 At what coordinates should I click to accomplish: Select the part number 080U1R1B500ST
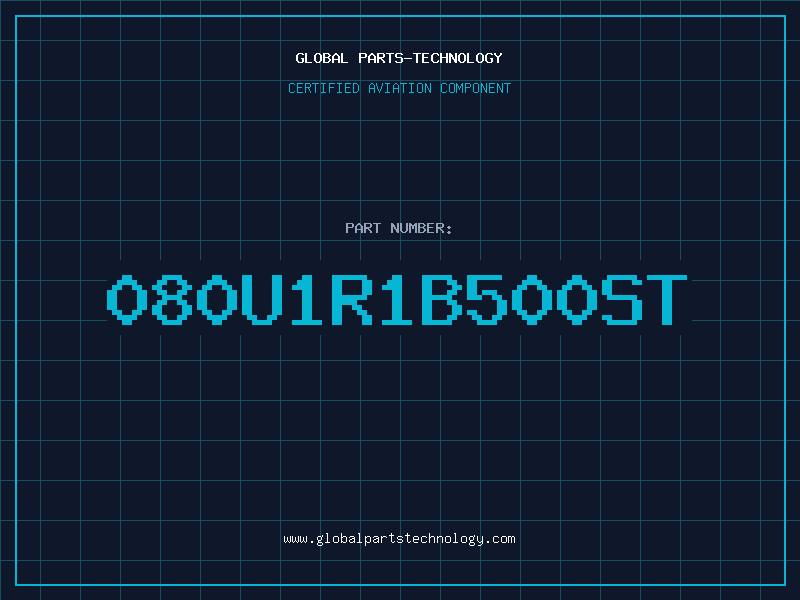tap(397, 300)
